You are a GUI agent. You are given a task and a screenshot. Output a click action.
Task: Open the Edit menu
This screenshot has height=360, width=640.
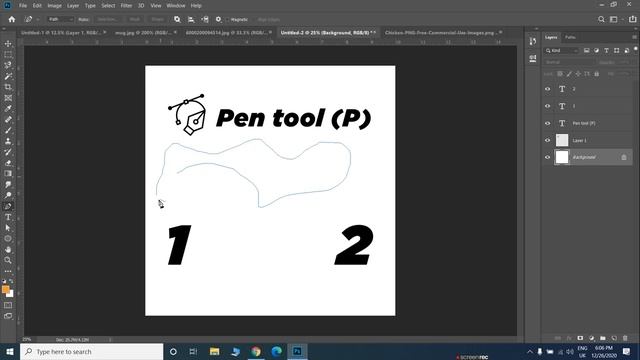(37, 6)
